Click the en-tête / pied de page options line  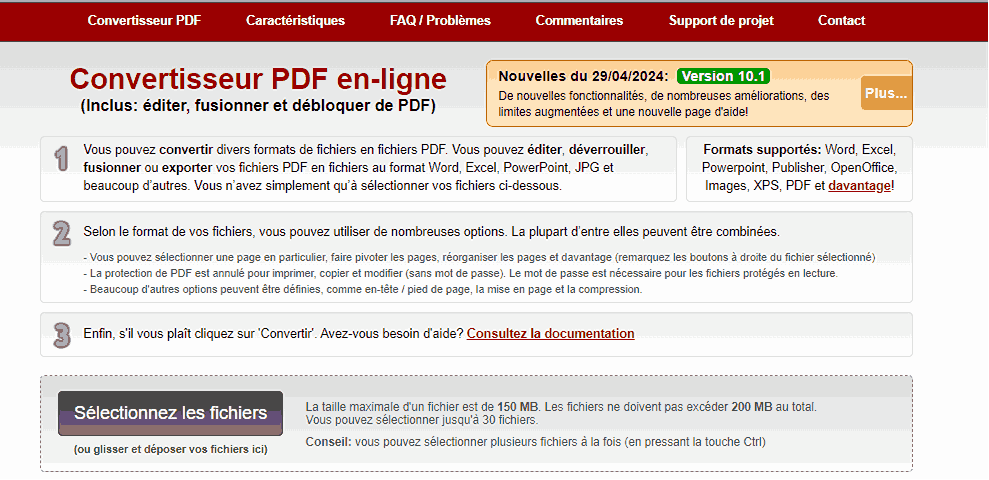click(x=363, y=290)
